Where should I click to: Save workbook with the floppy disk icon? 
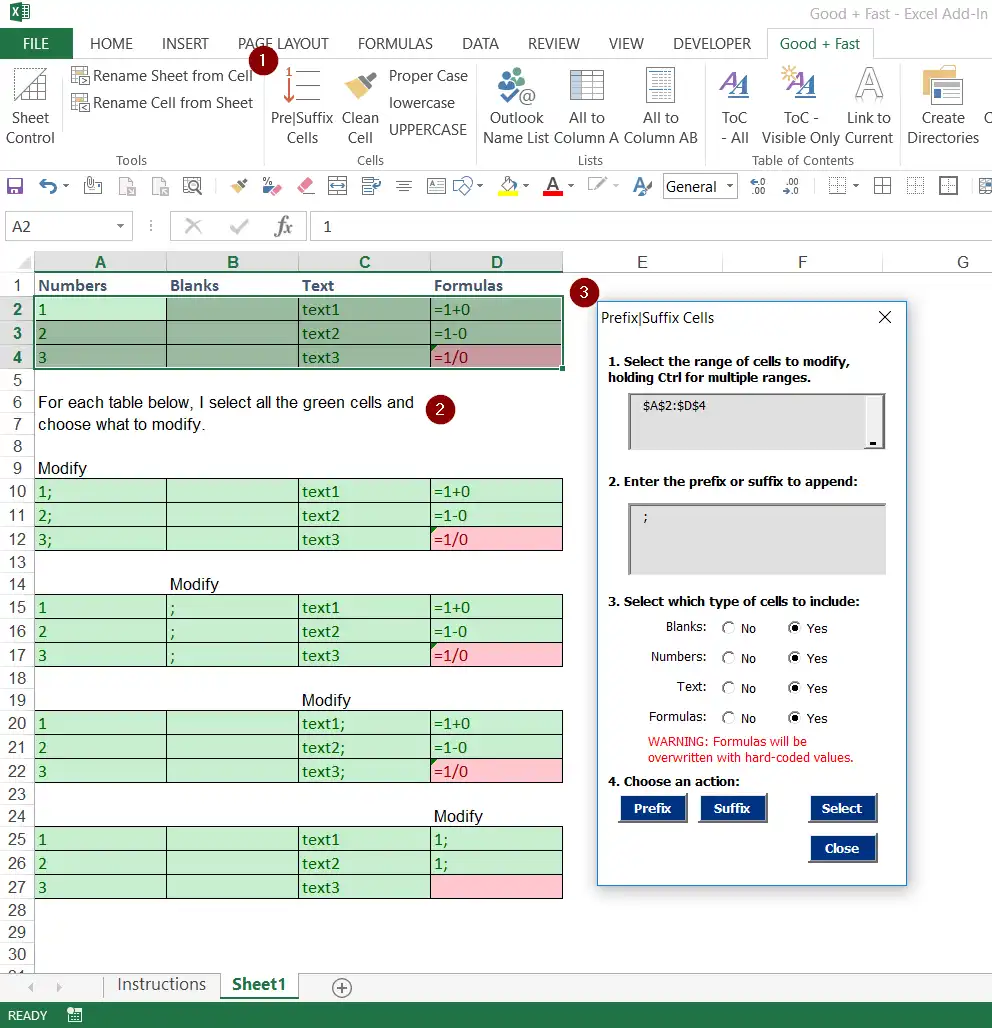[x=15, y=186]
